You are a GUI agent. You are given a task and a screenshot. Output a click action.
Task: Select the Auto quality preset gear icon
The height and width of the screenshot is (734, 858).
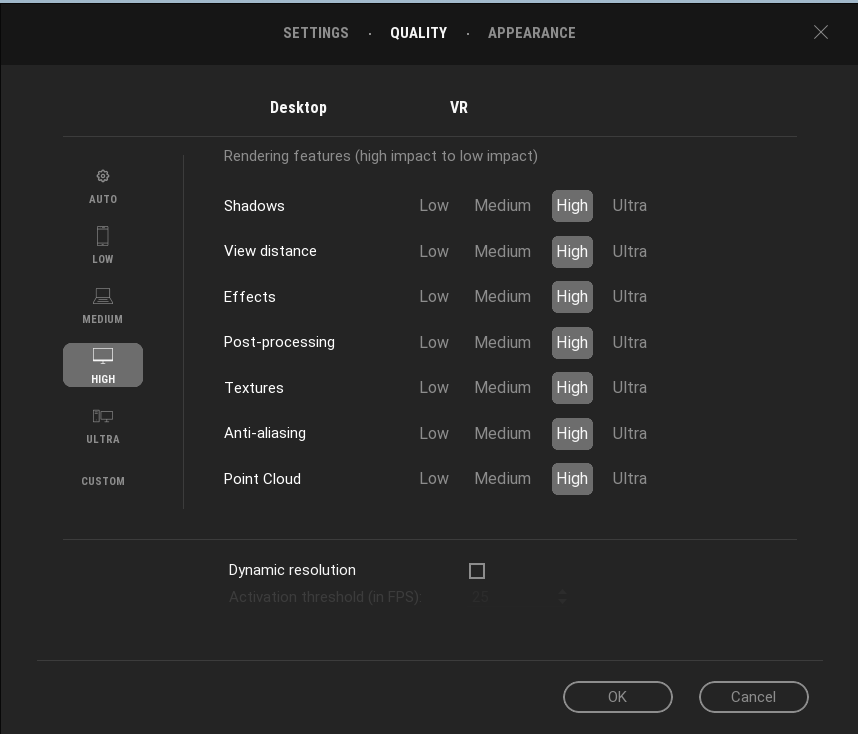click(x=103, y=177)
